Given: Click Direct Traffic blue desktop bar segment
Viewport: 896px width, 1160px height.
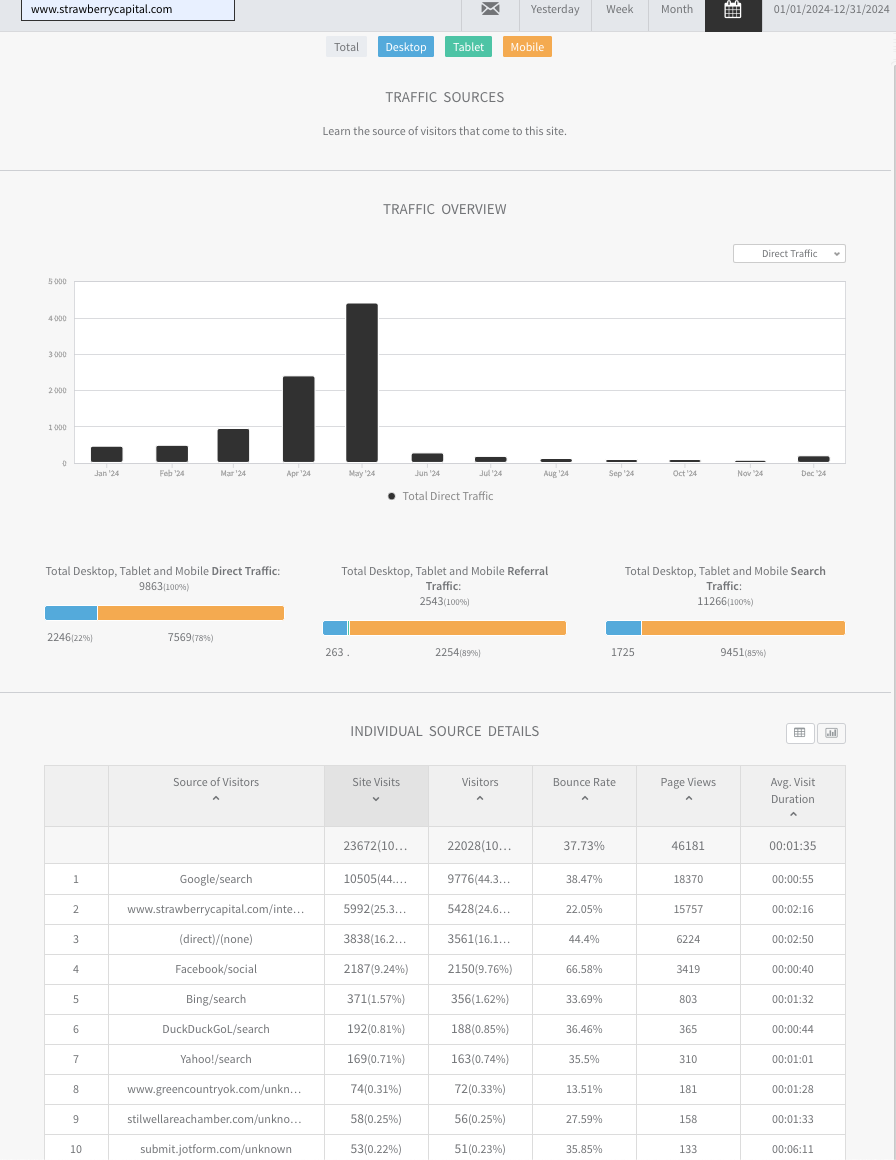Looking at the screenshot, I should (x=71, y=613).
